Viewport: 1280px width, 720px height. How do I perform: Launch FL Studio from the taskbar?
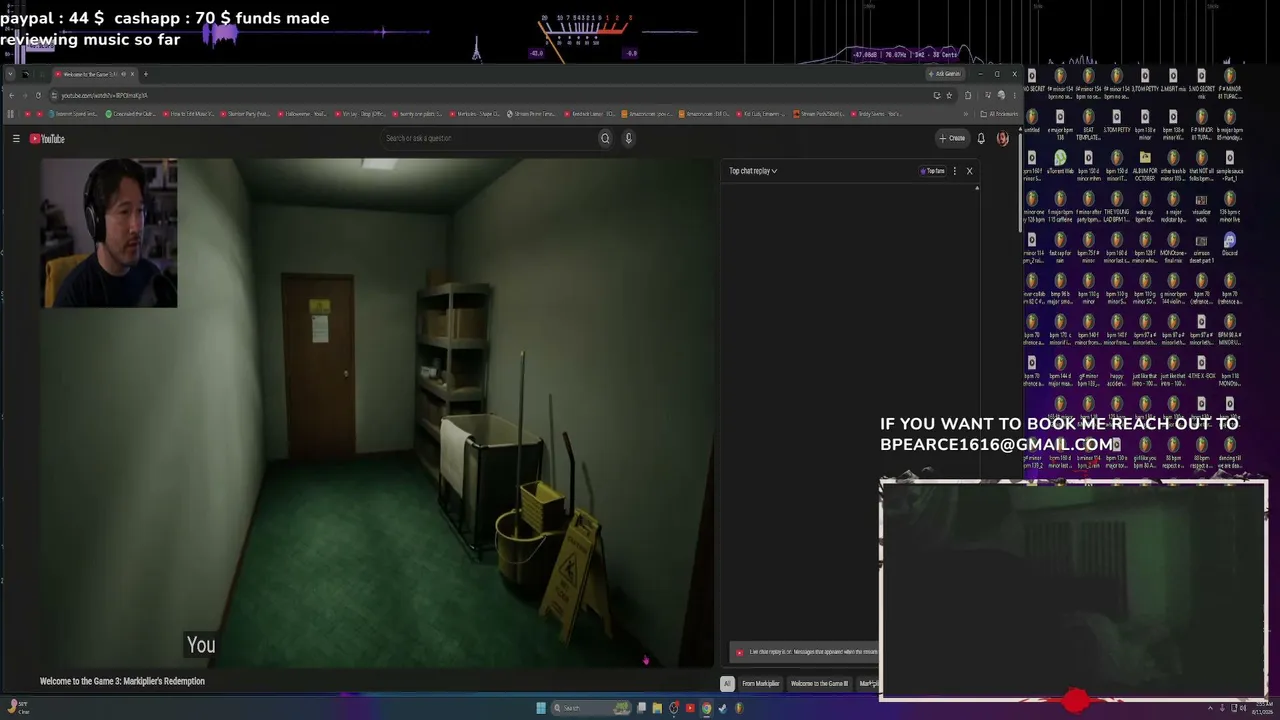coord(739,708)
